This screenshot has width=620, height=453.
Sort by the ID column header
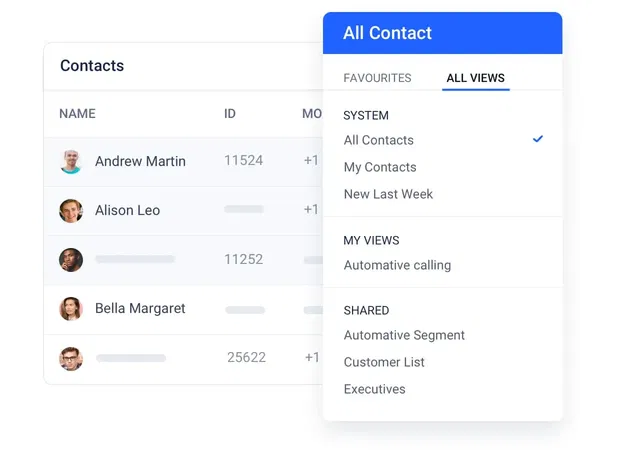pos(230,114)
